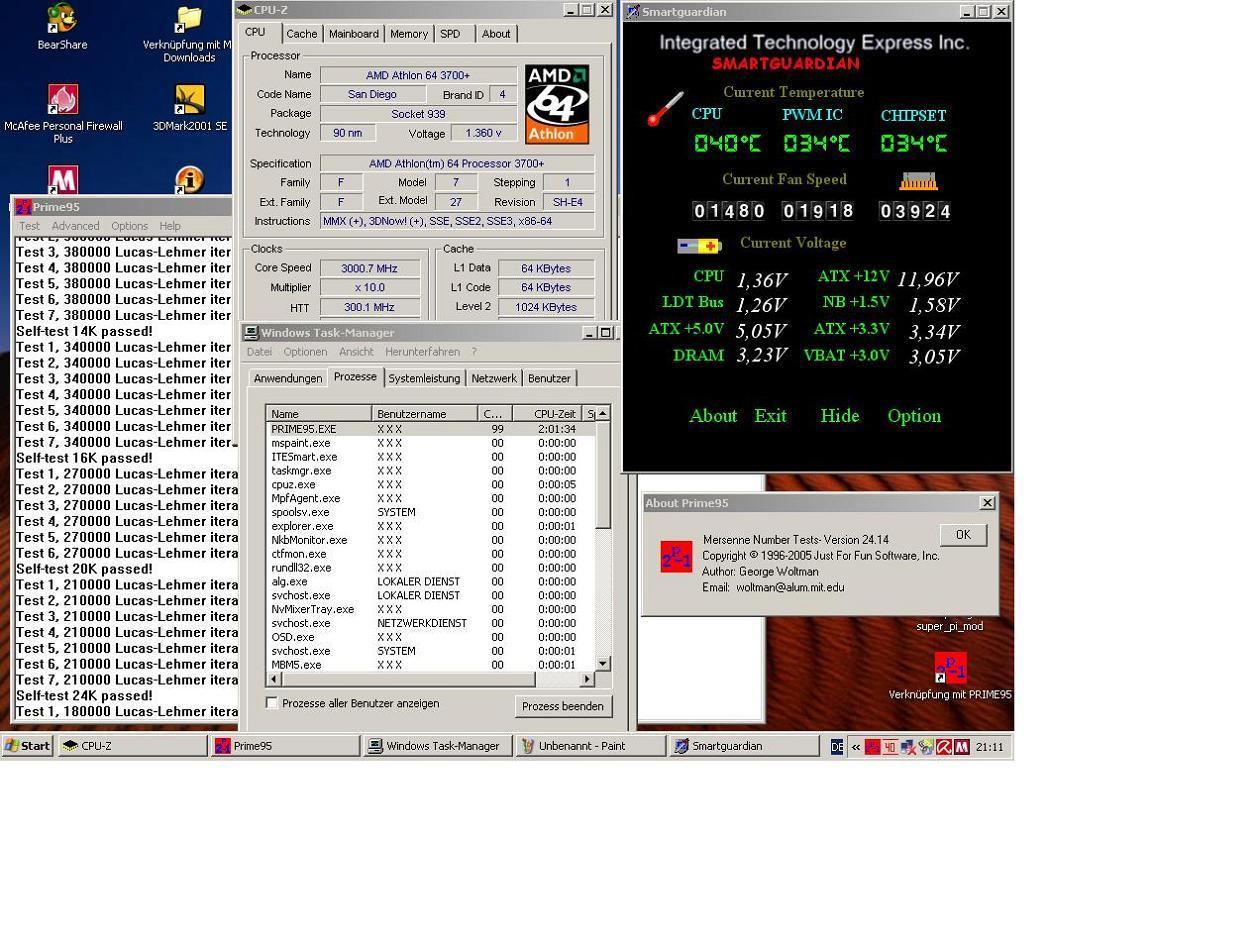Screen dimensions: 1259x944
Task: Click the heatsink icon beside fan speed
Action: 918,181
